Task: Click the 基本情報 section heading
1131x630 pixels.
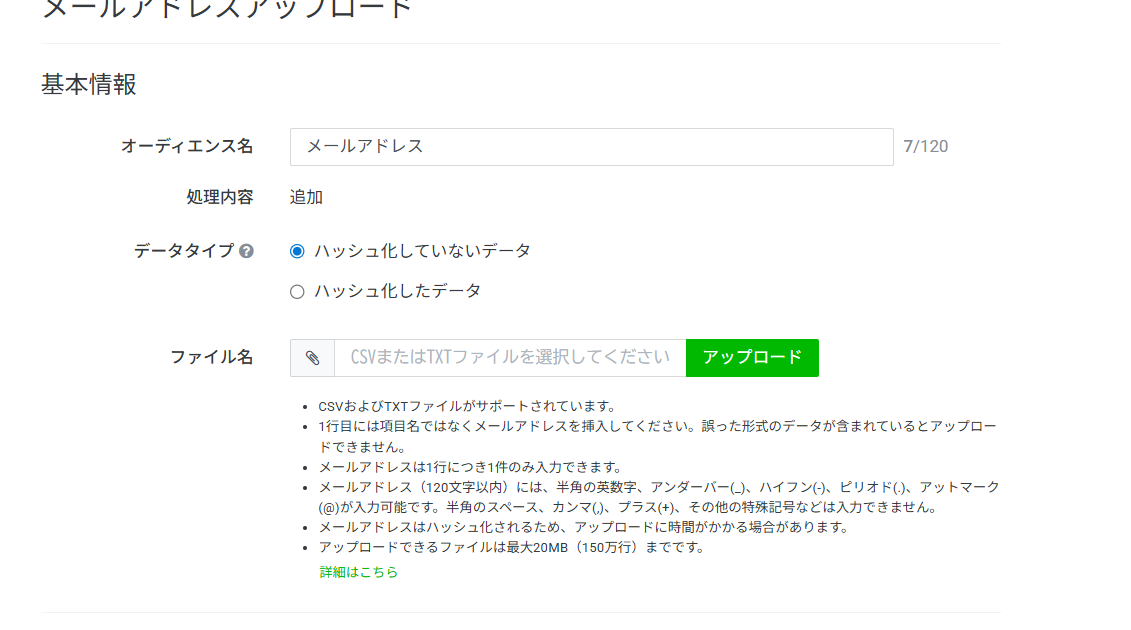Action: pyautogui.click(x=89, y=85)
